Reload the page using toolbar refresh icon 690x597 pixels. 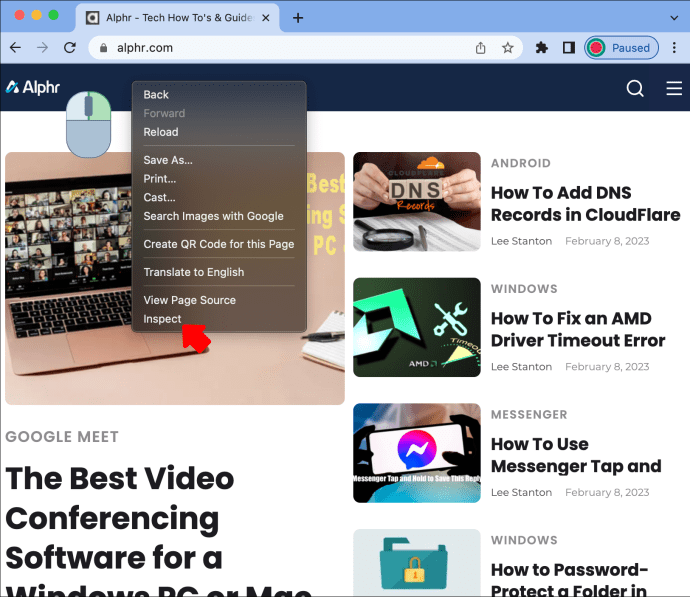(70, 48)
